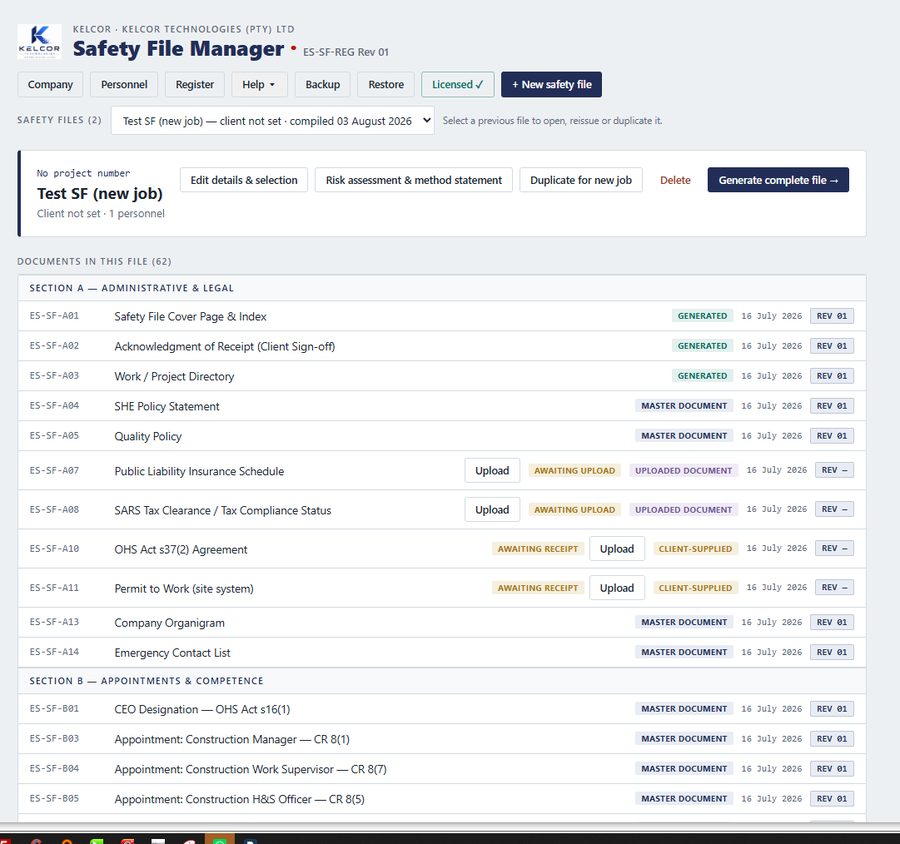Open the Company settings
Viewport: 900px width, 844px height.
(51, 84)
